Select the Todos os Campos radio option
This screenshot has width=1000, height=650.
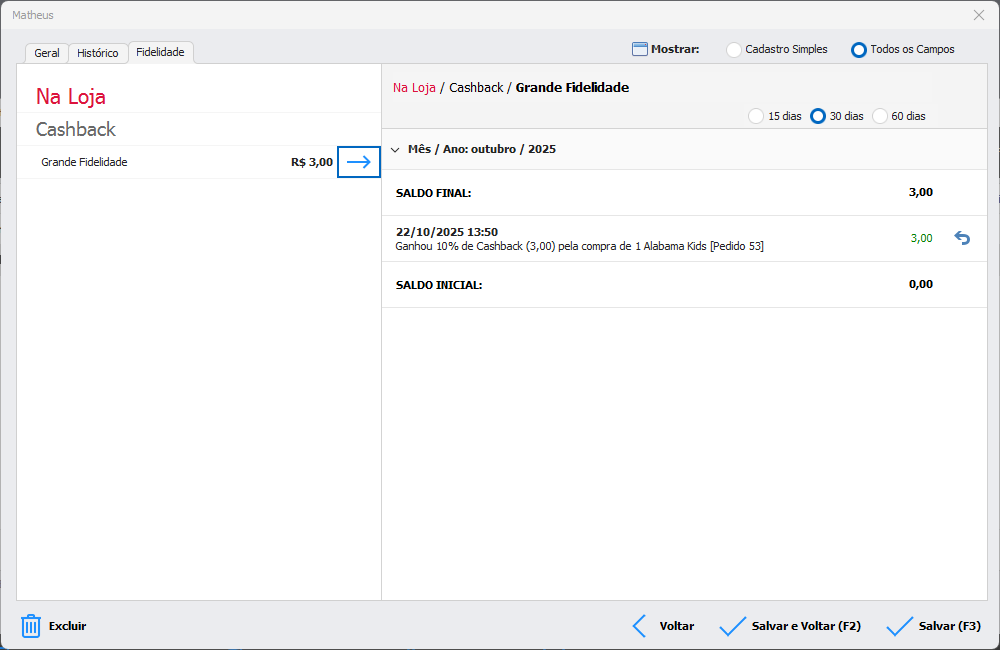click(x=859, y=49)
